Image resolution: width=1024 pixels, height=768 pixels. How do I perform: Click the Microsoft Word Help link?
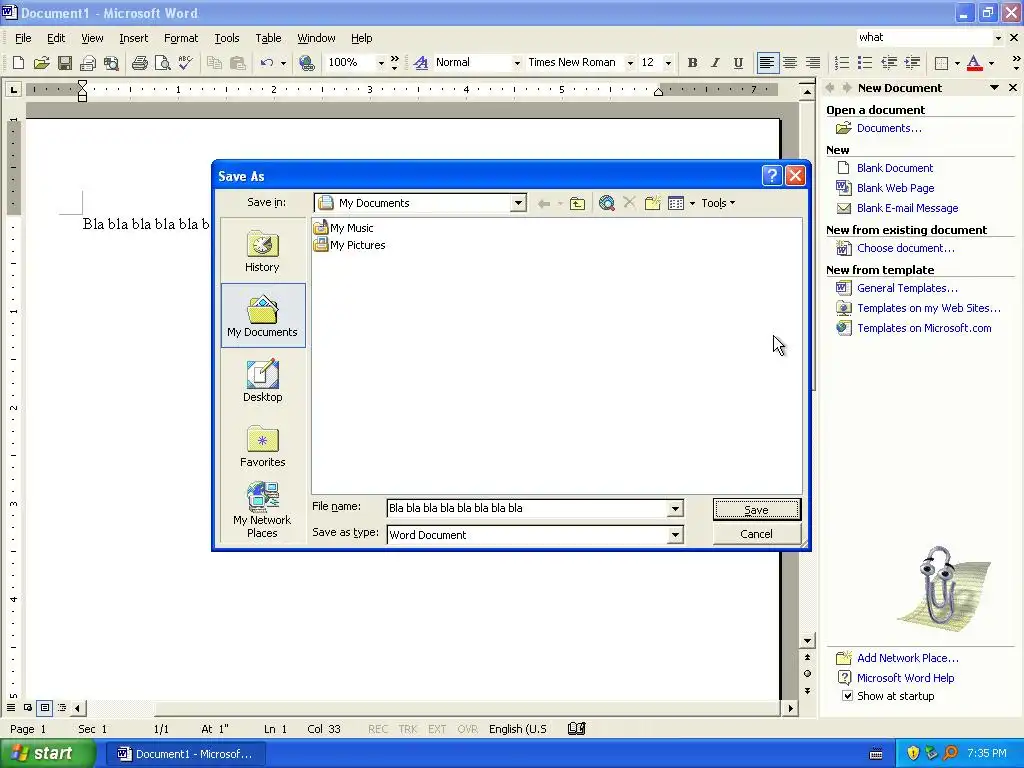pos(905,678)
